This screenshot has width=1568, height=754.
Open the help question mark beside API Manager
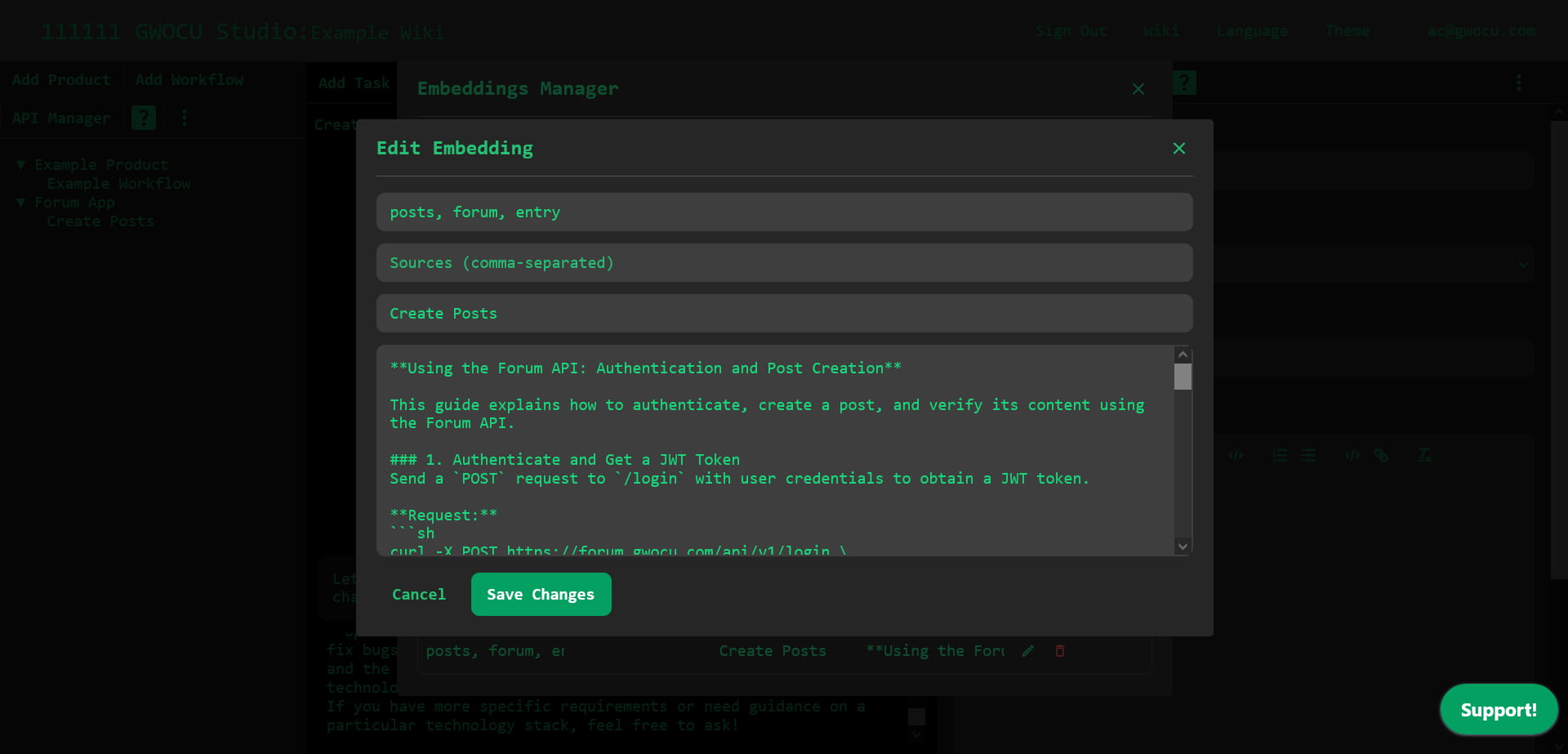(144, 118)
